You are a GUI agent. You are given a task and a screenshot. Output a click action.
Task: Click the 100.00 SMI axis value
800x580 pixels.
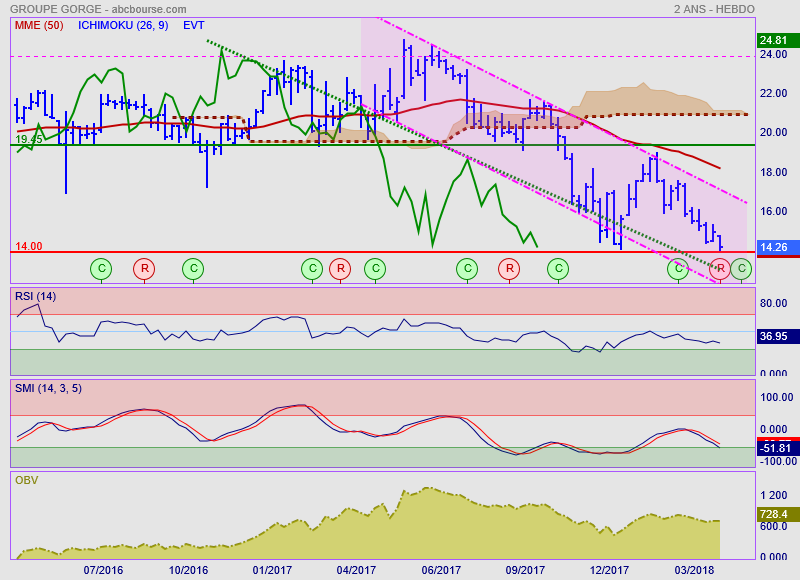pos(777,397)
